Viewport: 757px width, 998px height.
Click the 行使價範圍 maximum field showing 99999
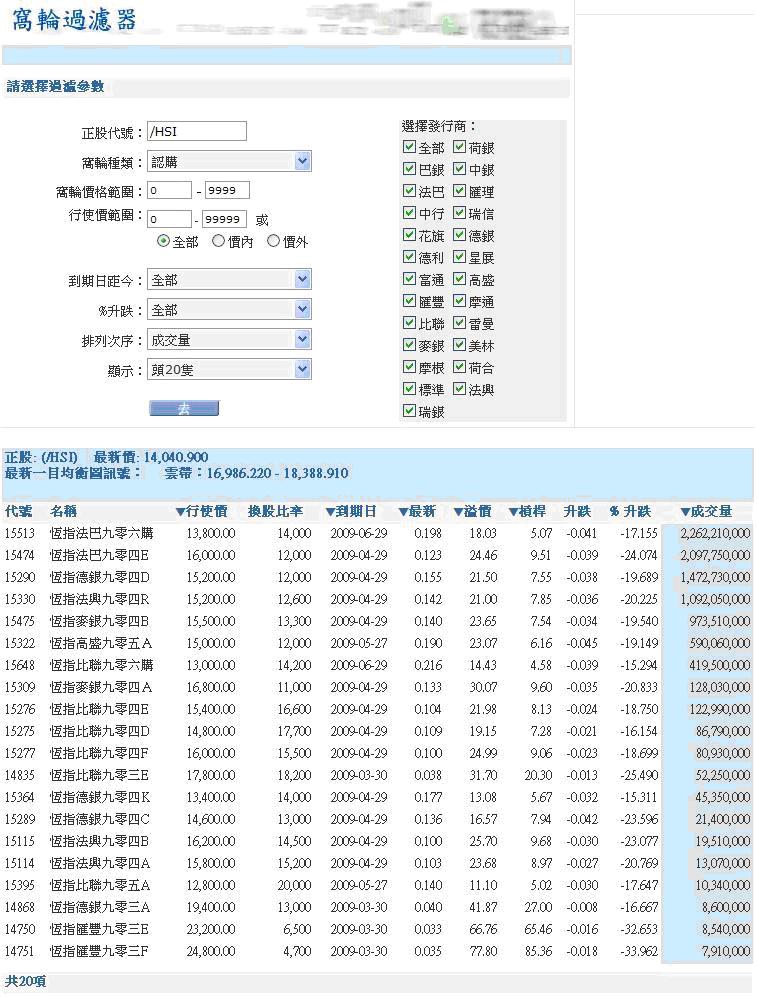[x=224, y=220]
